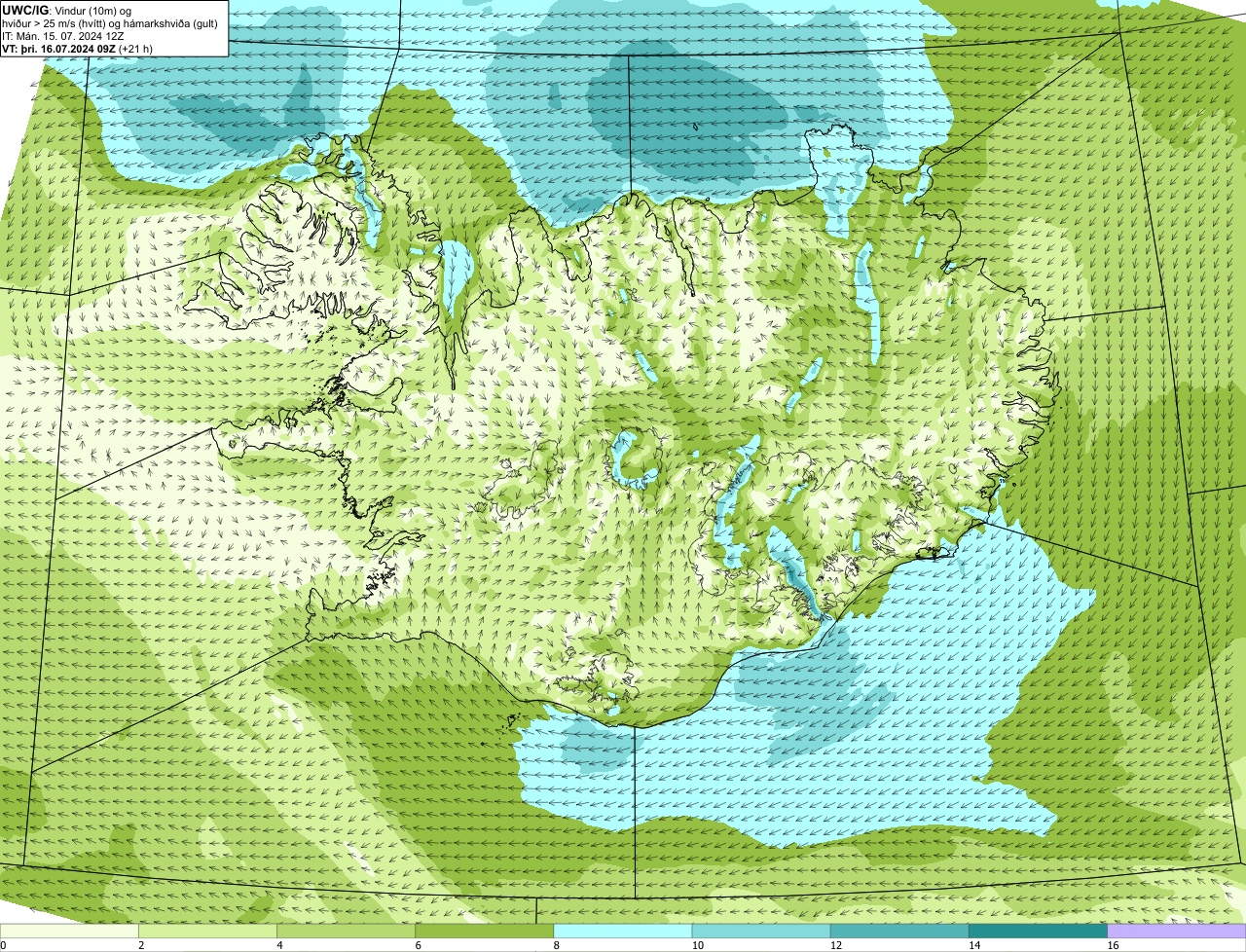Viewport: 1246px width, 952px height.
Task: Select the 14–16 m/s dark teal scale swatch
Action: tap(1038, 932)
